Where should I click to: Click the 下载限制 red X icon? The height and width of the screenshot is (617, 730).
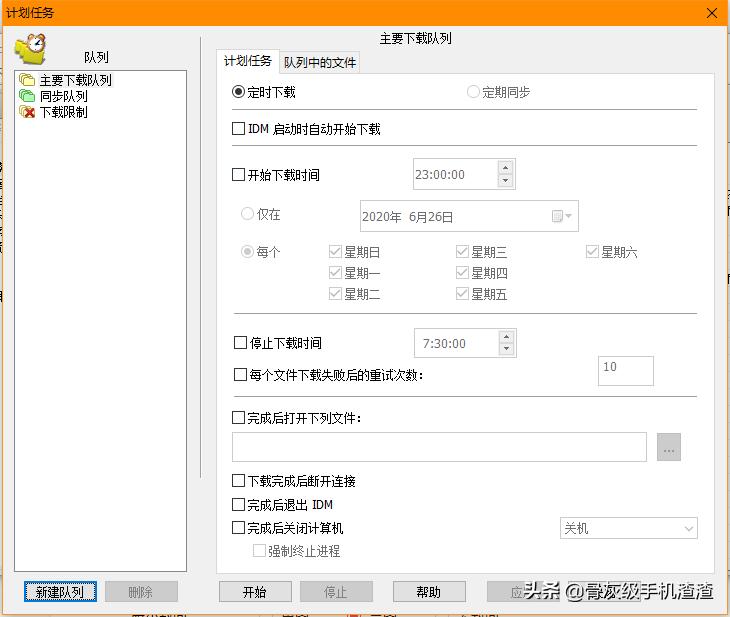[x=27, y=112]
